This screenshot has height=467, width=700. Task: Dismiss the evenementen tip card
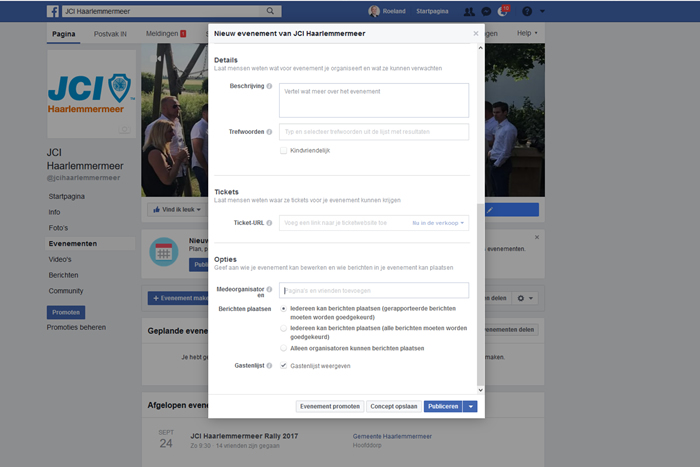pos(537,237)
